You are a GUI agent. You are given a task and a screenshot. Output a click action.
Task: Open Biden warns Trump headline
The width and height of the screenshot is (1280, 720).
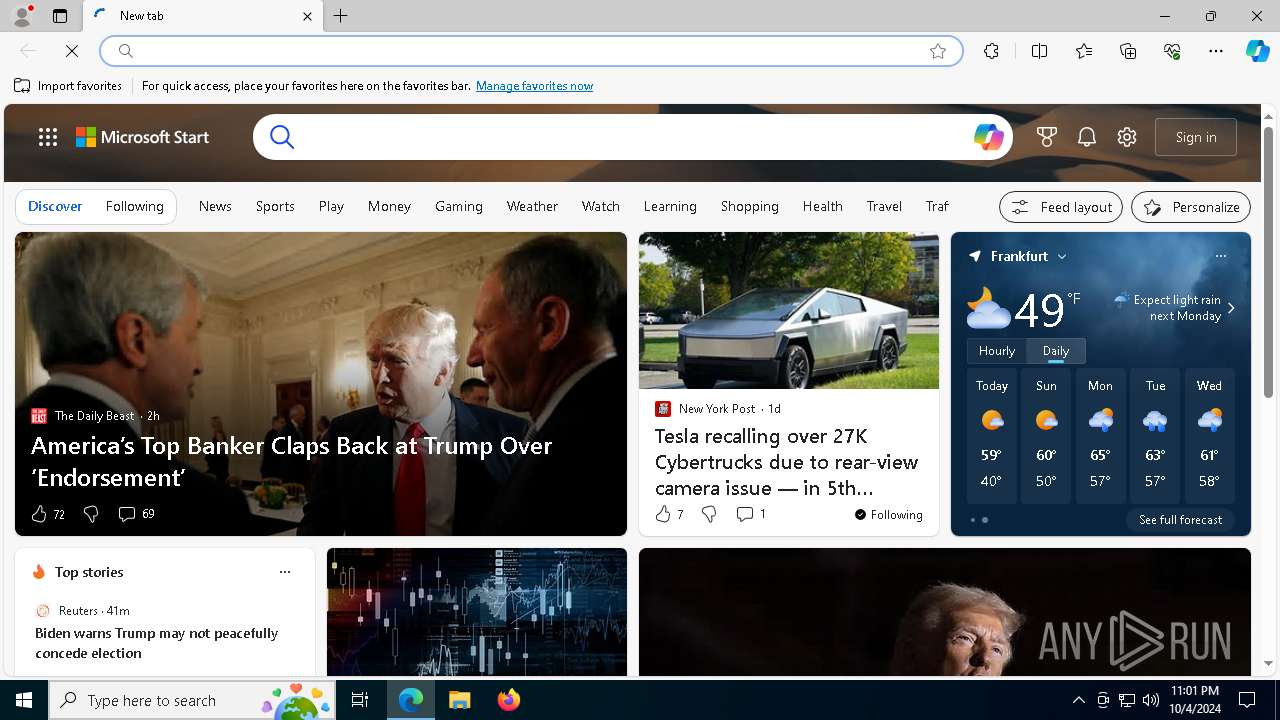[156, 643]
